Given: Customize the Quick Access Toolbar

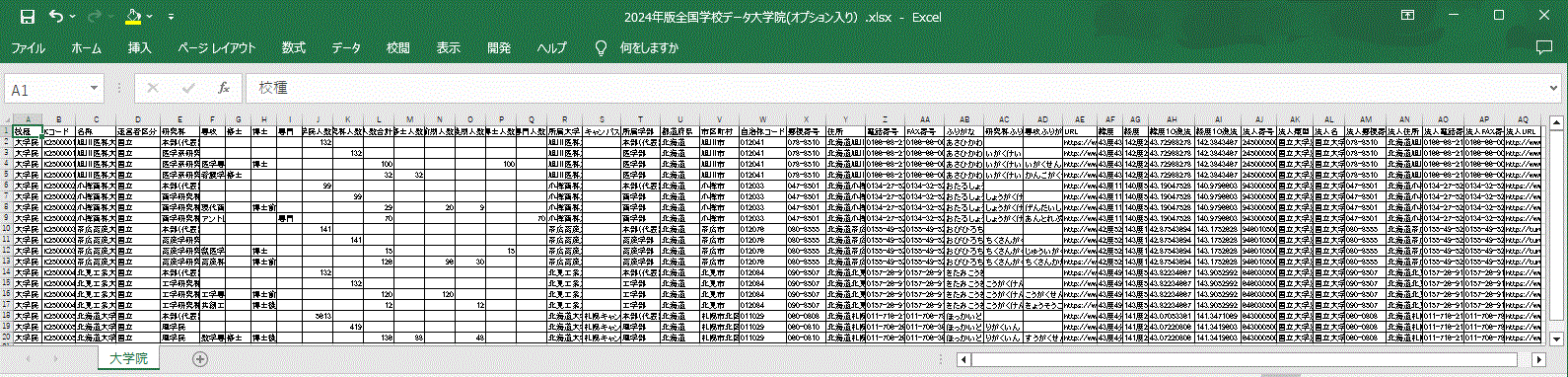Looking at the screenshot, I should pos(172,17).
